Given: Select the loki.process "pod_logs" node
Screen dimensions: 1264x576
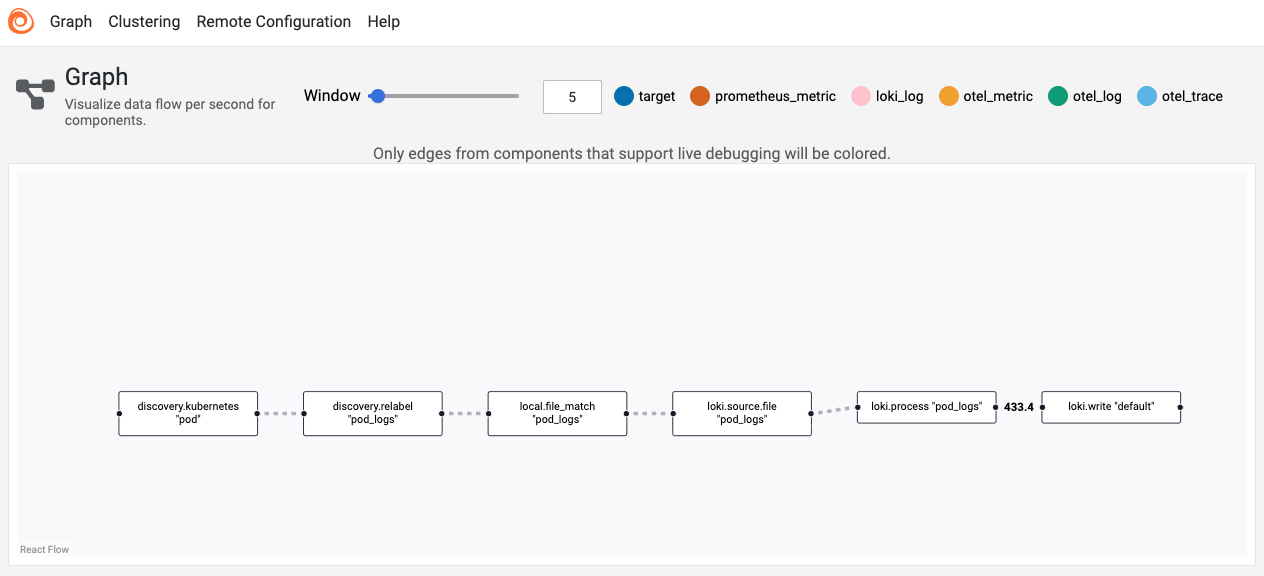Looking at the screenshot, I should coord(927,407).
